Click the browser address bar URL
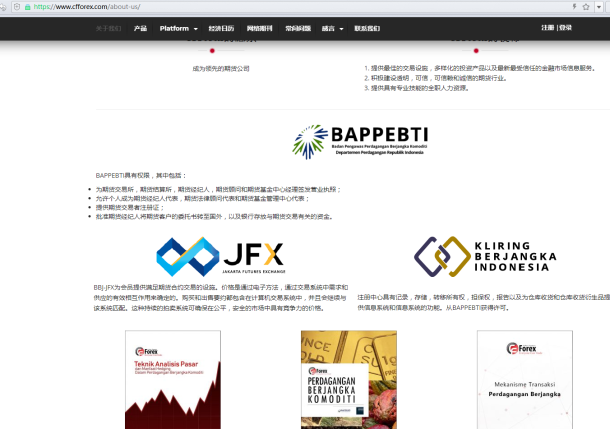 pos(87,7)
